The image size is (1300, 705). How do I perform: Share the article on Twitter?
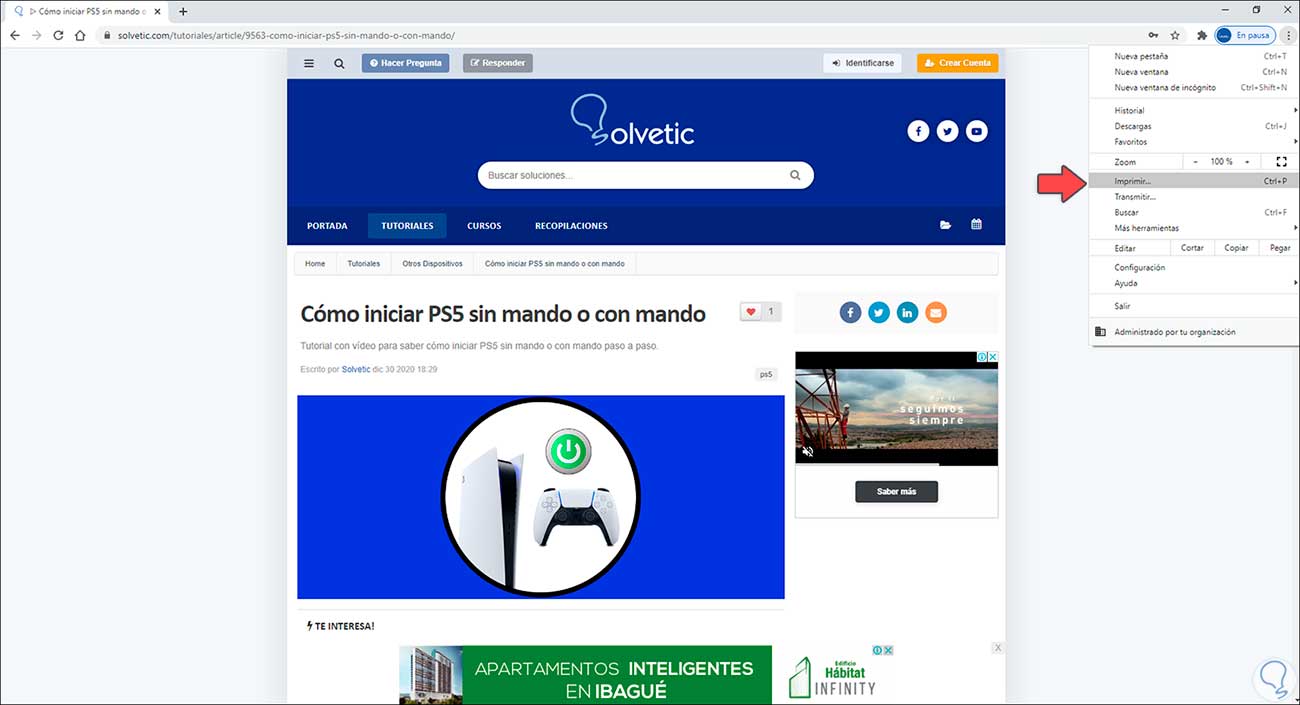tap(879, 313)
